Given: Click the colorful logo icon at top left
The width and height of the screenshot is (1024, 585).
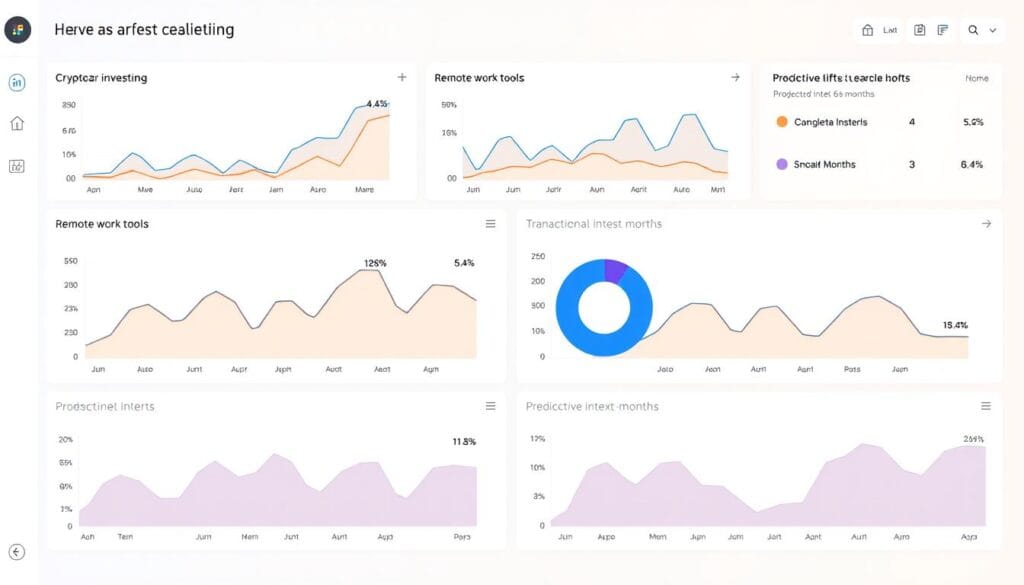Looking at the screenshot, I should pyautogui.click(x=18, y=30).
